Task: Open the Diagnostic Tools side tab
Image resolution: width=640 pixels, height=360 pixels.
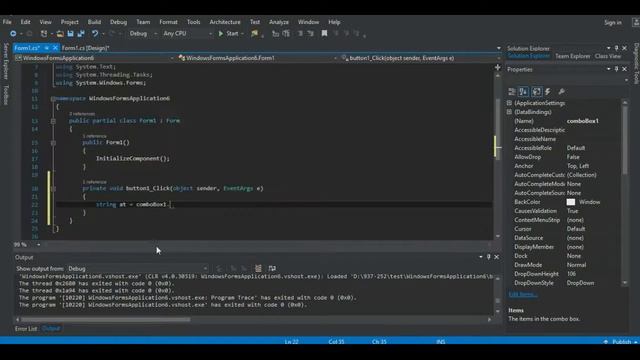Action: [636, 63]
